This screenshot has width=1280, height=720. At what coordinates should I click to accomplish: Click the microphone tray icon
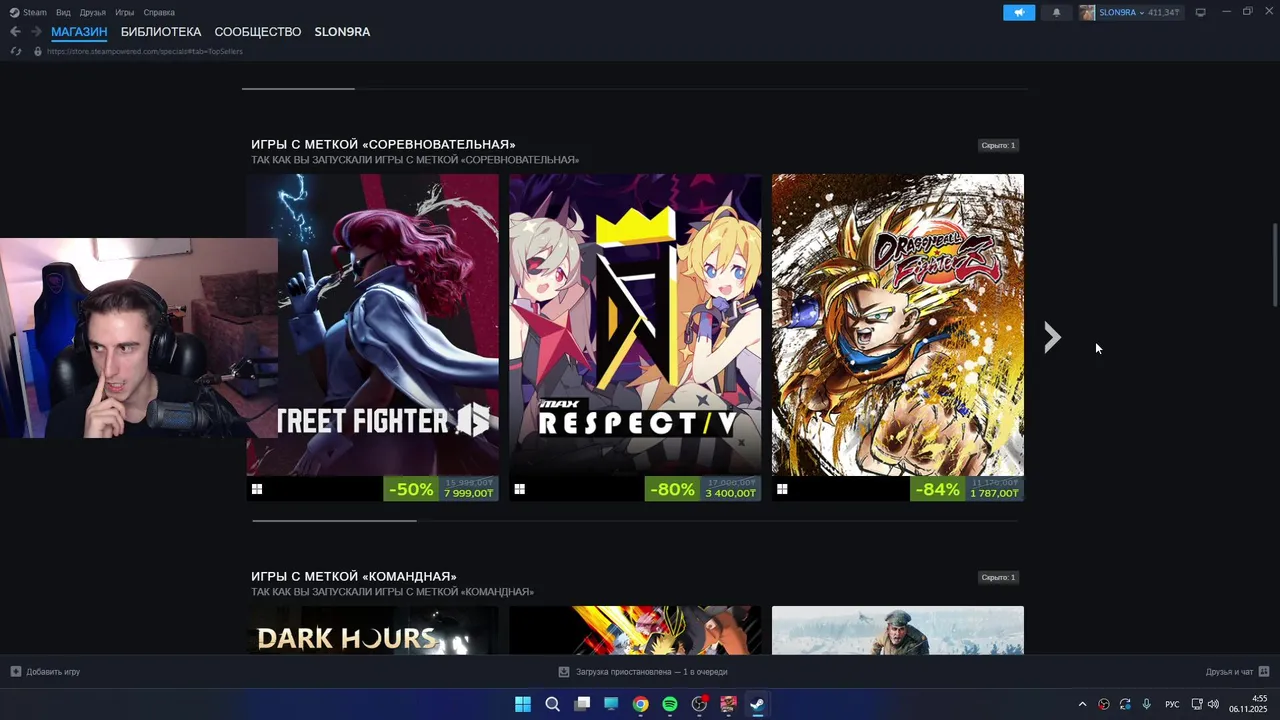[x=1147, y=704]
